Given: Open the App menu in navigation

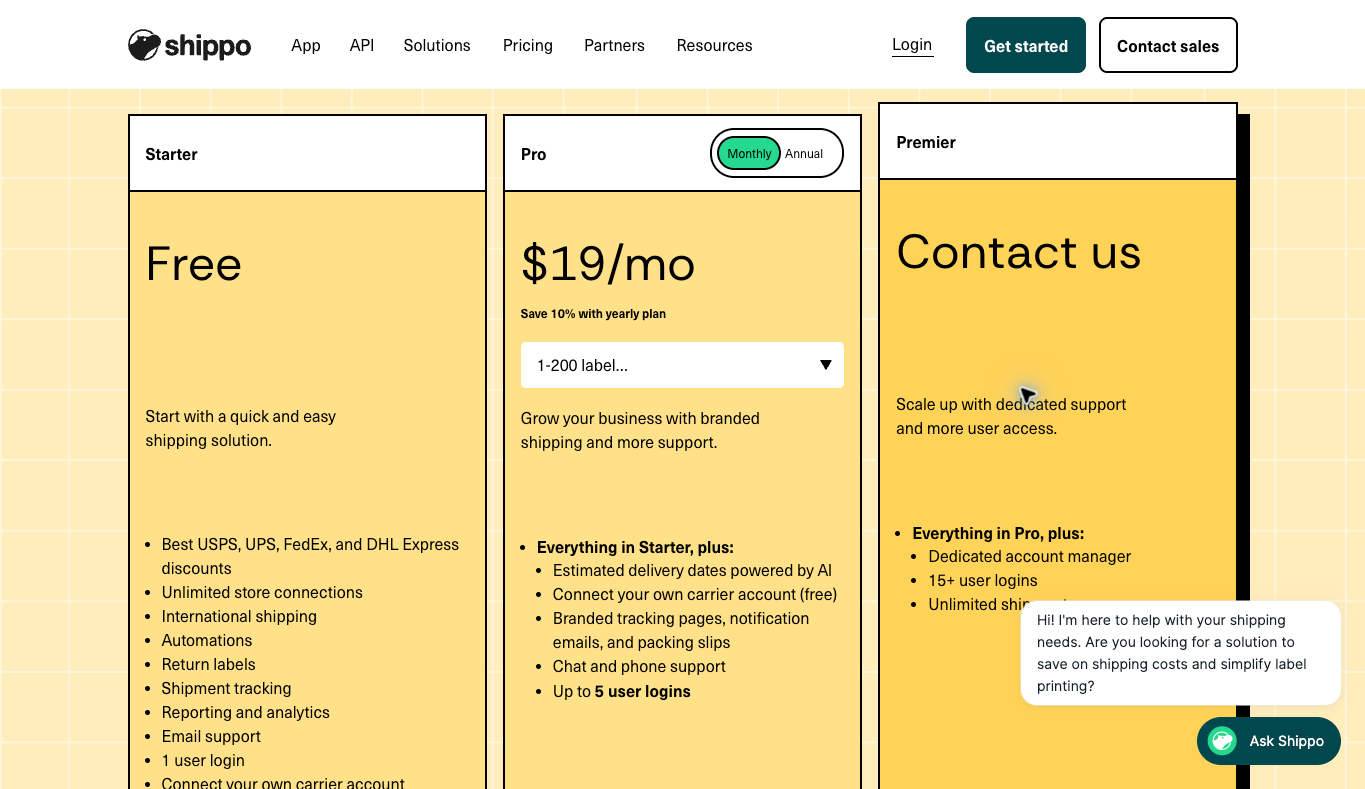Looking at the screenshot, I should pos(306,45).
